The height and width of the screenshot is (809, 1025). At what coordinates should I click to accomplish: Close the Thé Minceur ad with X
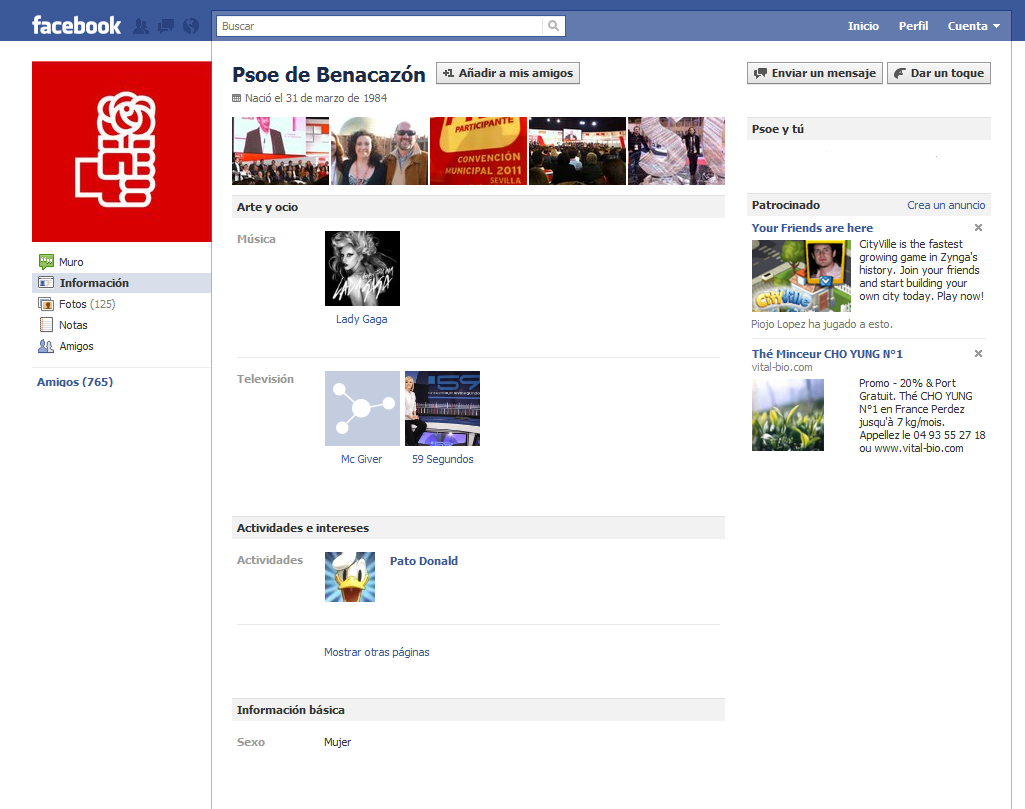(979, 354)
